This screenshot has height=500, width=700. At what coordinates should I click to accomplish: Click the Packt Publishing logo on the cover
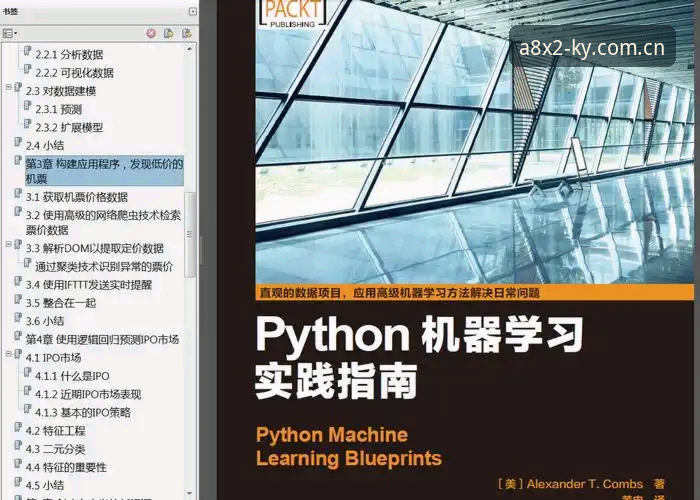(292, 15)
